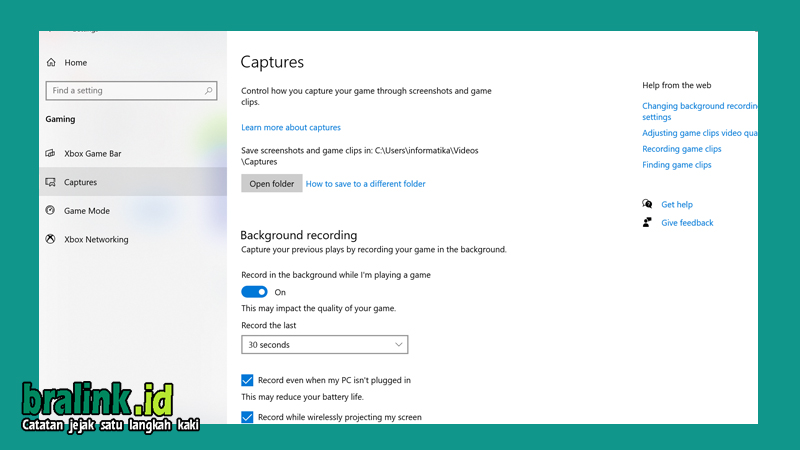This screenshot has height=450, width=800.
Task: Open How to save to a different folder
Action: tap(365, 184)
